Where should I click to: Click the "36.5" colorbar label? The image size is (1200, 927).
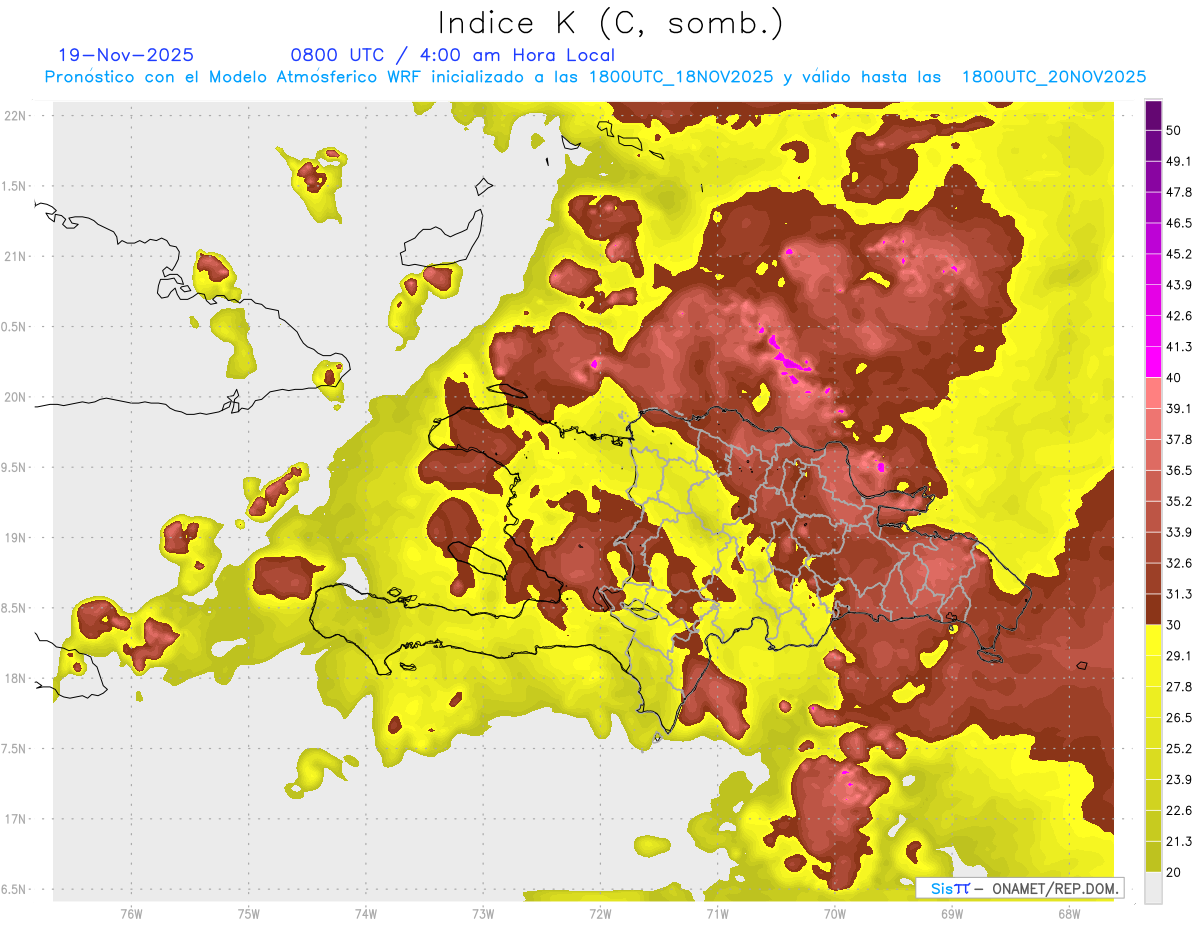[x=1179, y=470]
